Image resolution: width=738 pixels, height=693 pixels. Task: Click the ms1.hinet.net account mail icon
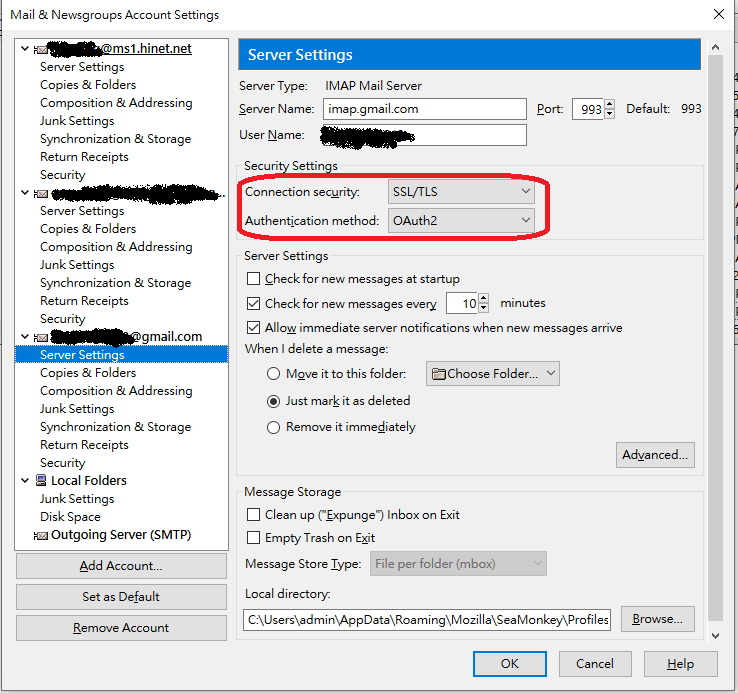41,49
